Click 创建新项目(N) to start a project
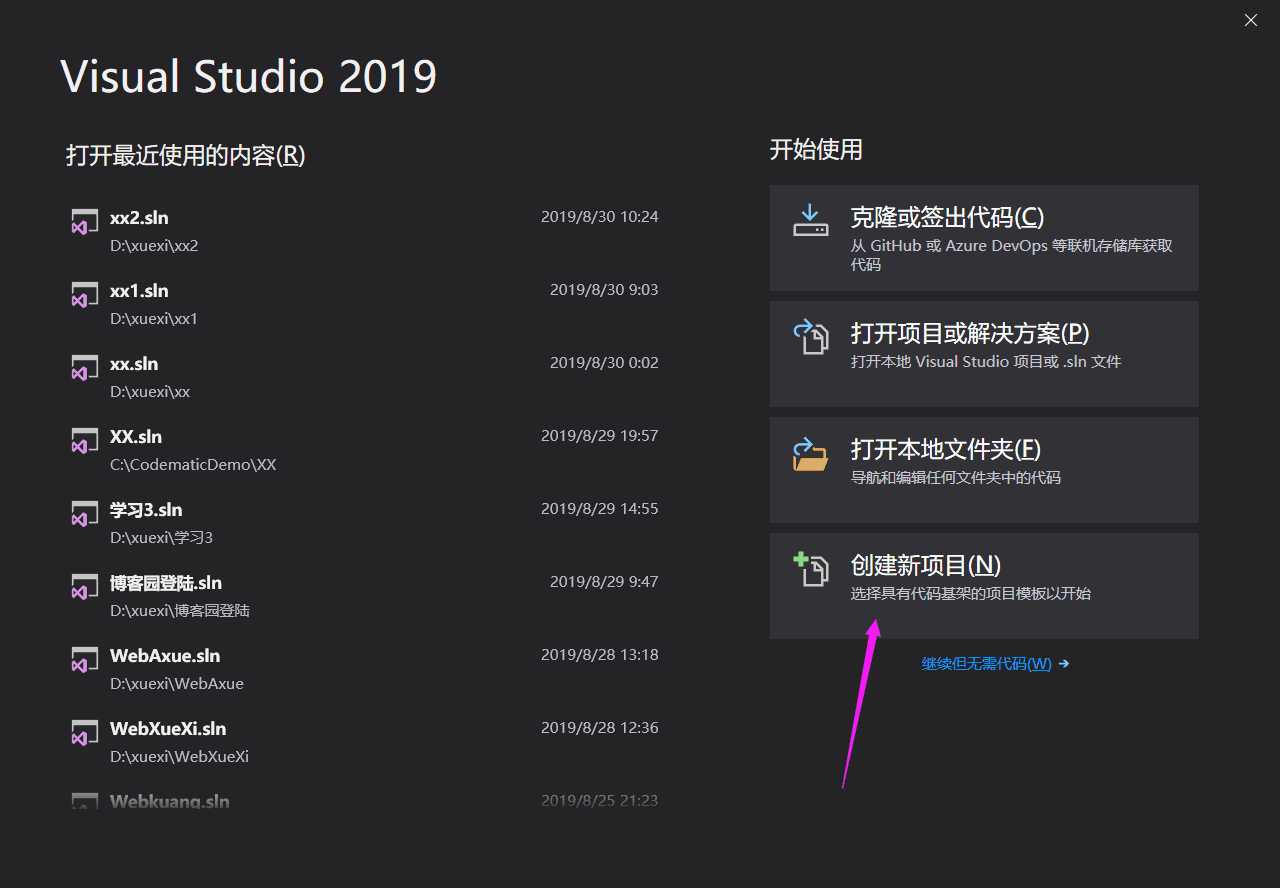The image size is (1280, 888). point(984,585)
